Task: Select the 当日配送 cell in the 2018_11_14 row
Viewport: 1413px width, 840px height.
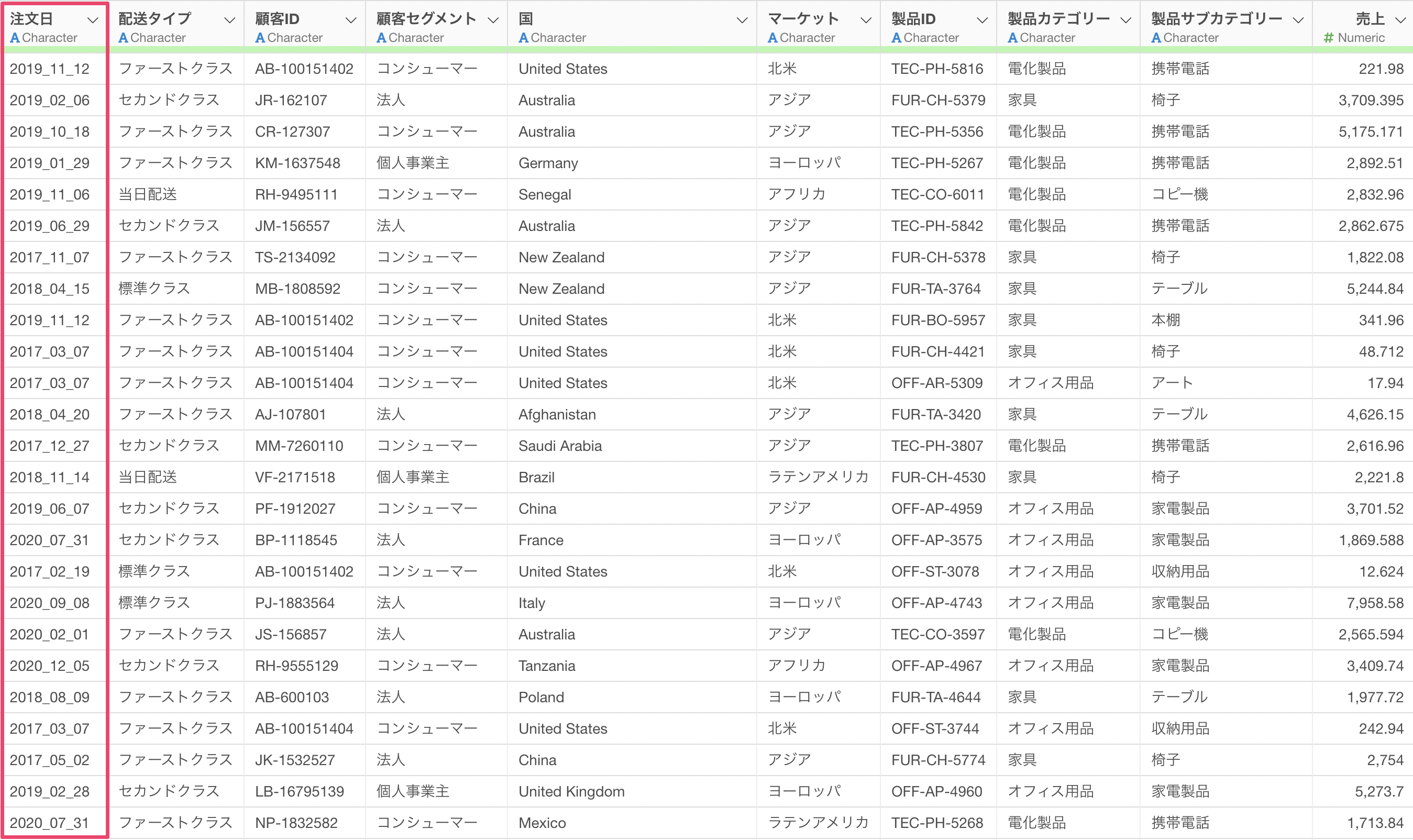Action: pyautogui.click(x=147, y=477)
